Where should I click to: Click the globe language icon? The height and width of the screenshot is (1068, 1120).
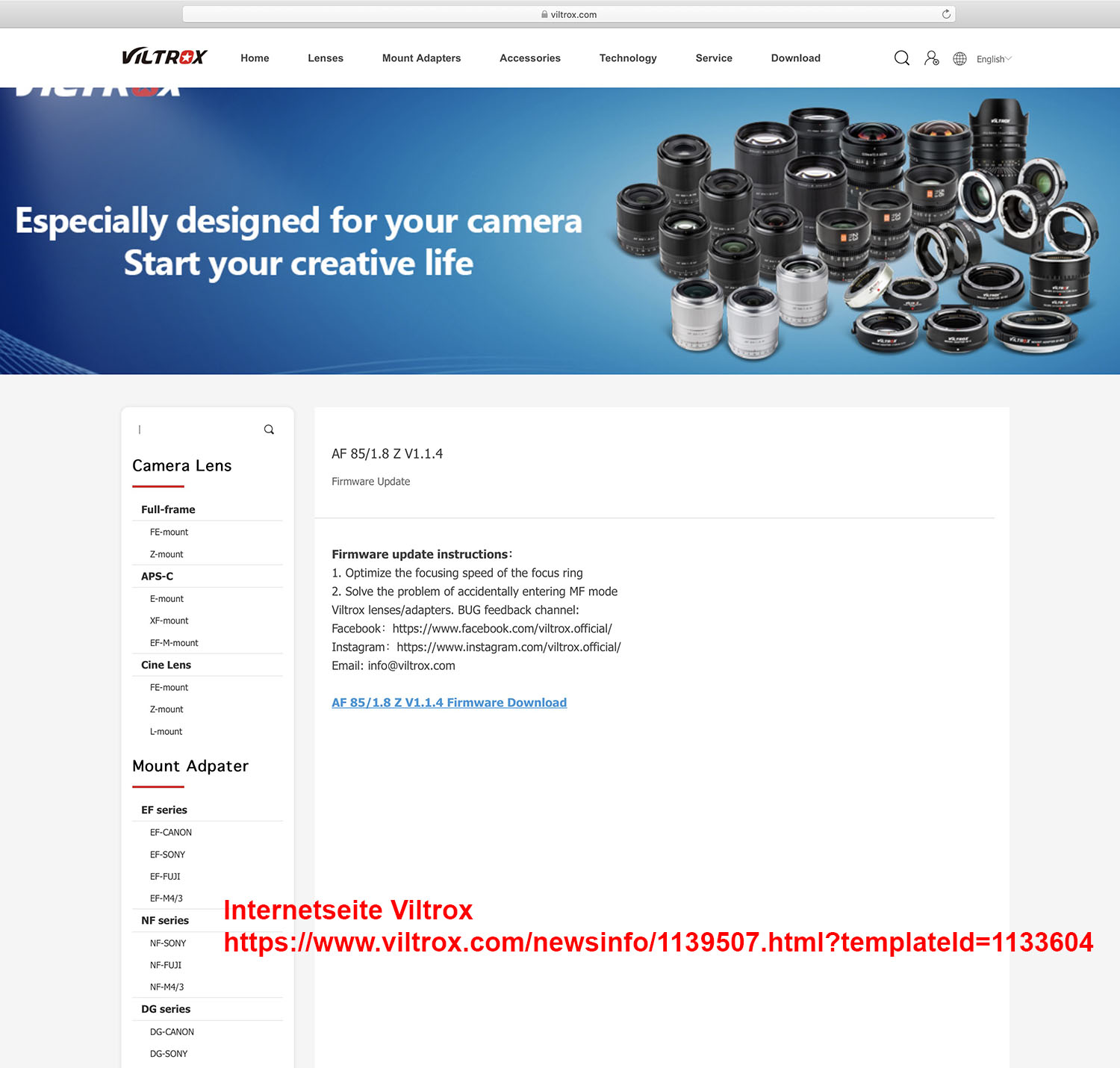(960, 58)
